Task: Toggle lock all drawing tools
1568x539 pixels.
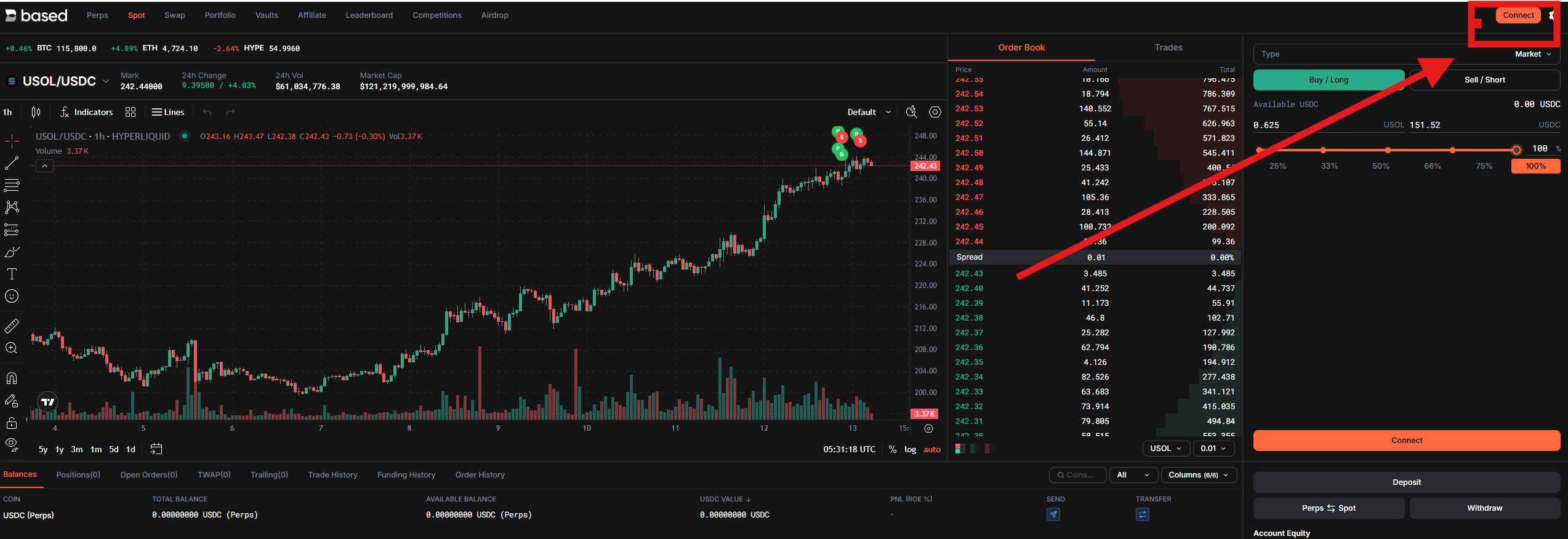Action: [x=12, y=423]
